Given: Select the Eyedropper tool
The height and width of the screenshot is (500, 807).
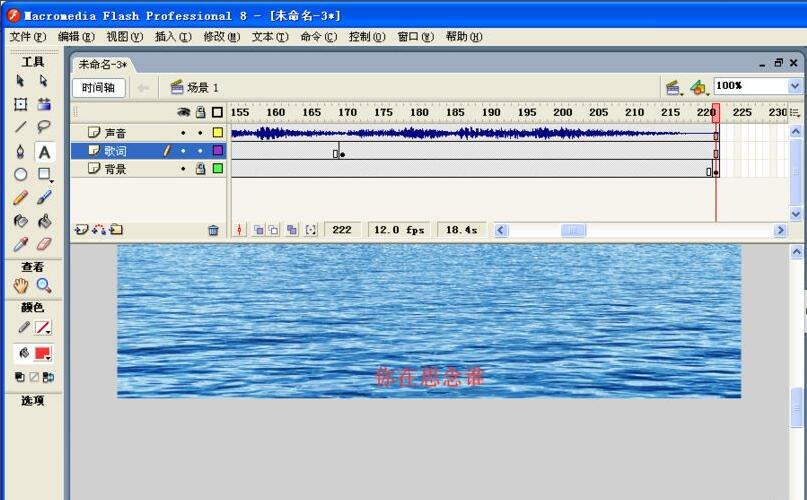Looking at the screenshot, I should click(x=20, y=244).
